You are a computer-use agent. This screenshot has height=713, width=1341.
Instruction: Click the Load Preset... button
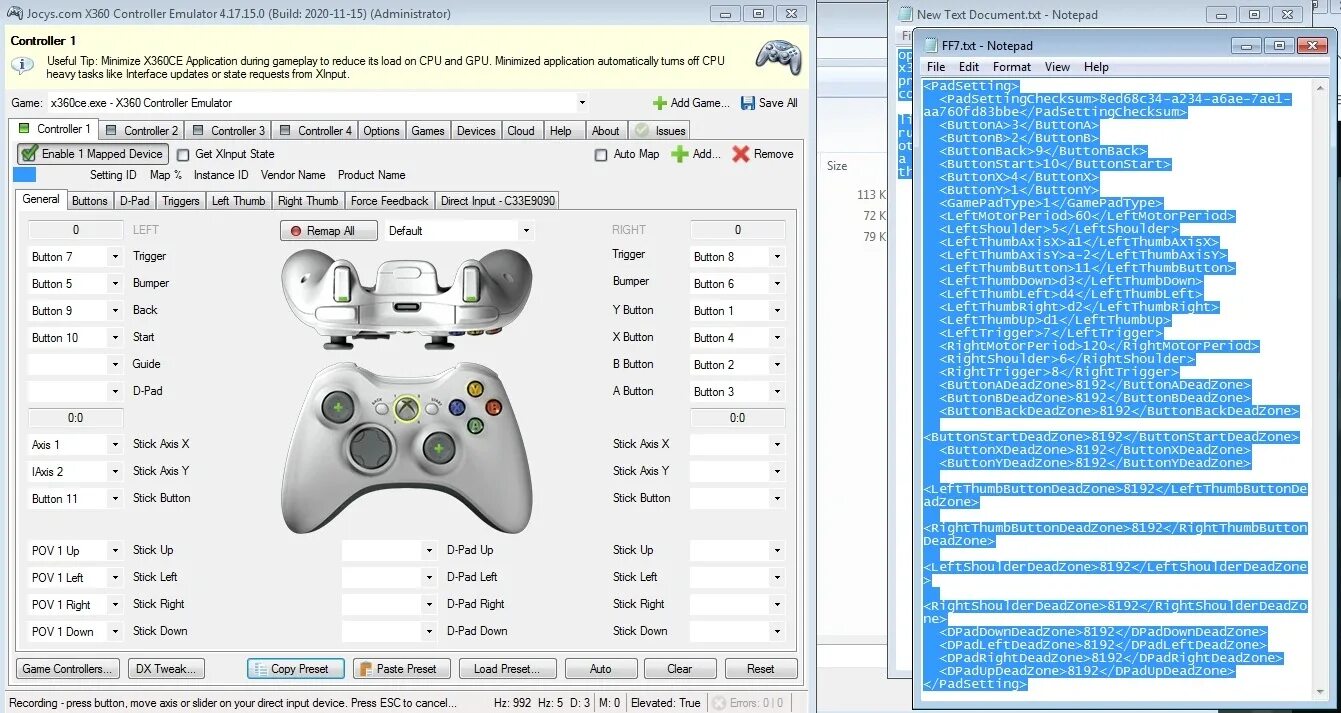(x=507, y=669)
